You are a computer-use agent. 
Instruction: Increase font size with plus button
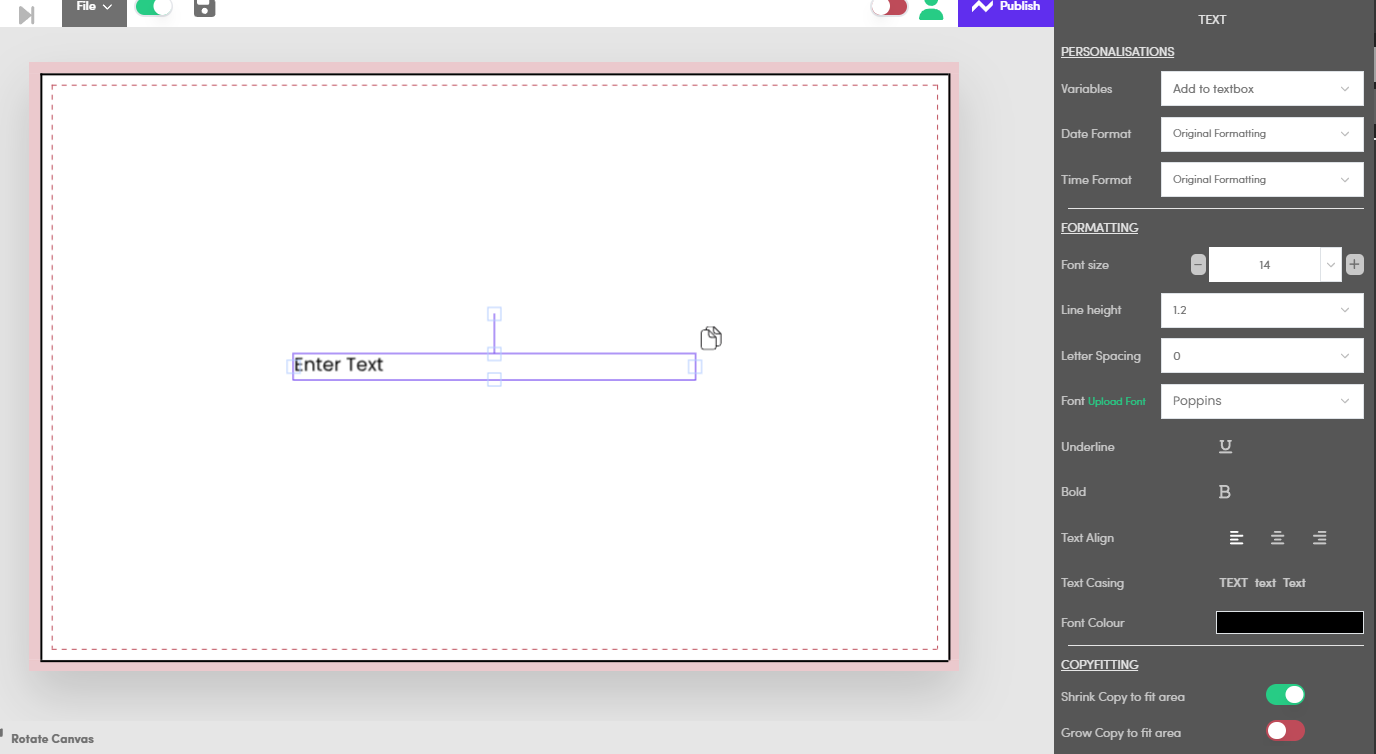tap(1354, 265)
